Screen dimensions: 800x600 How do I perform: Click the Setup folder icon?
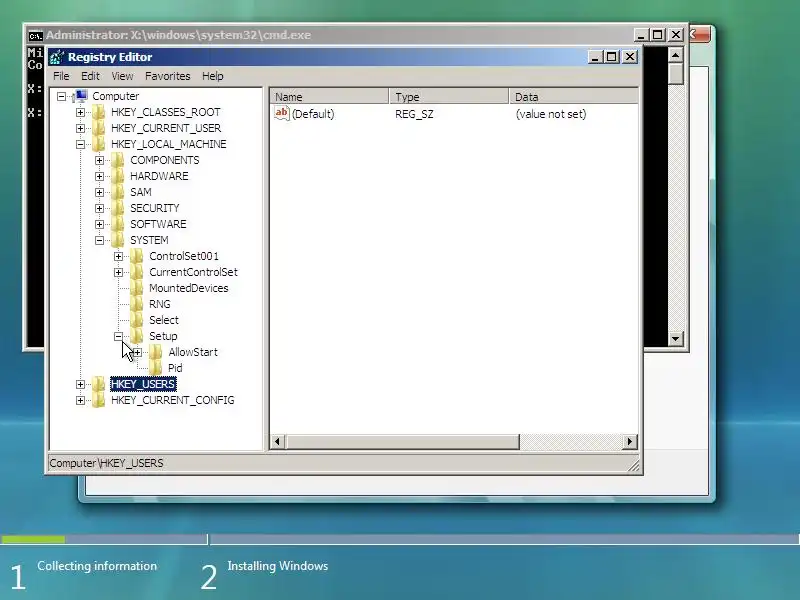(137, 336)
